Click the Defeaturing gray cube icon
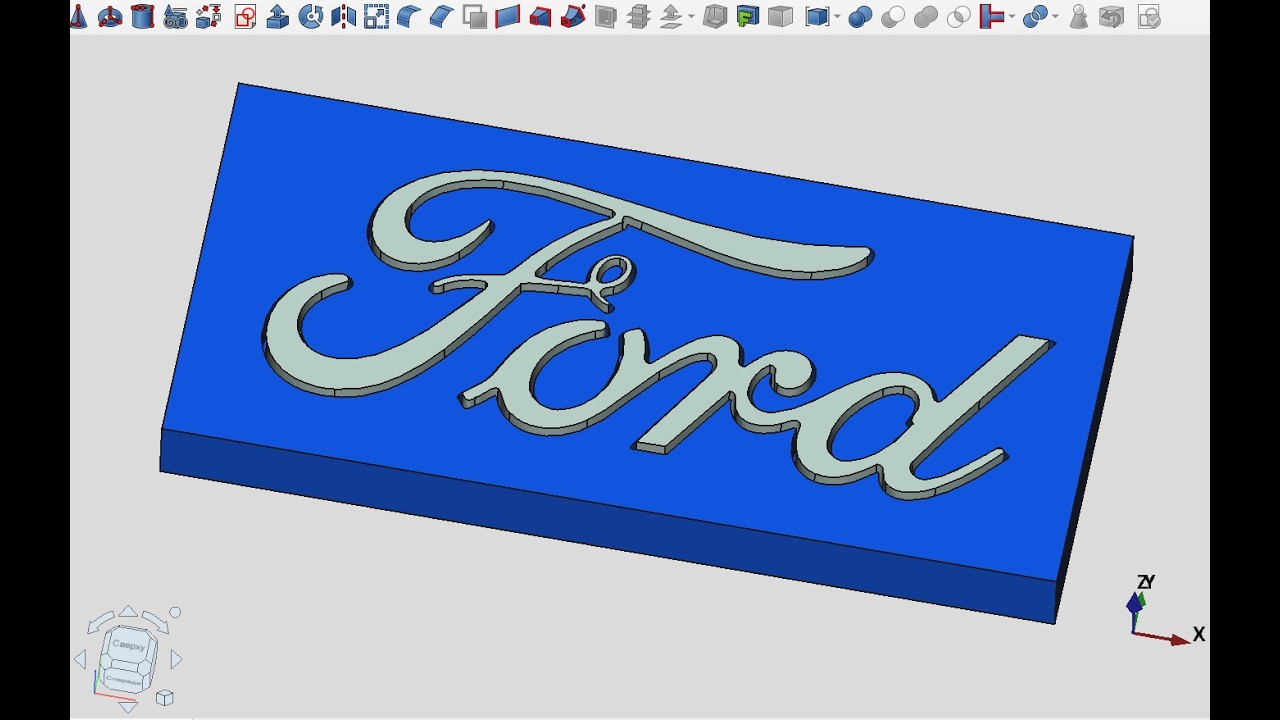Image resolution: width=1280 pixels, height=720 pixels. (x=1111, y=17)
